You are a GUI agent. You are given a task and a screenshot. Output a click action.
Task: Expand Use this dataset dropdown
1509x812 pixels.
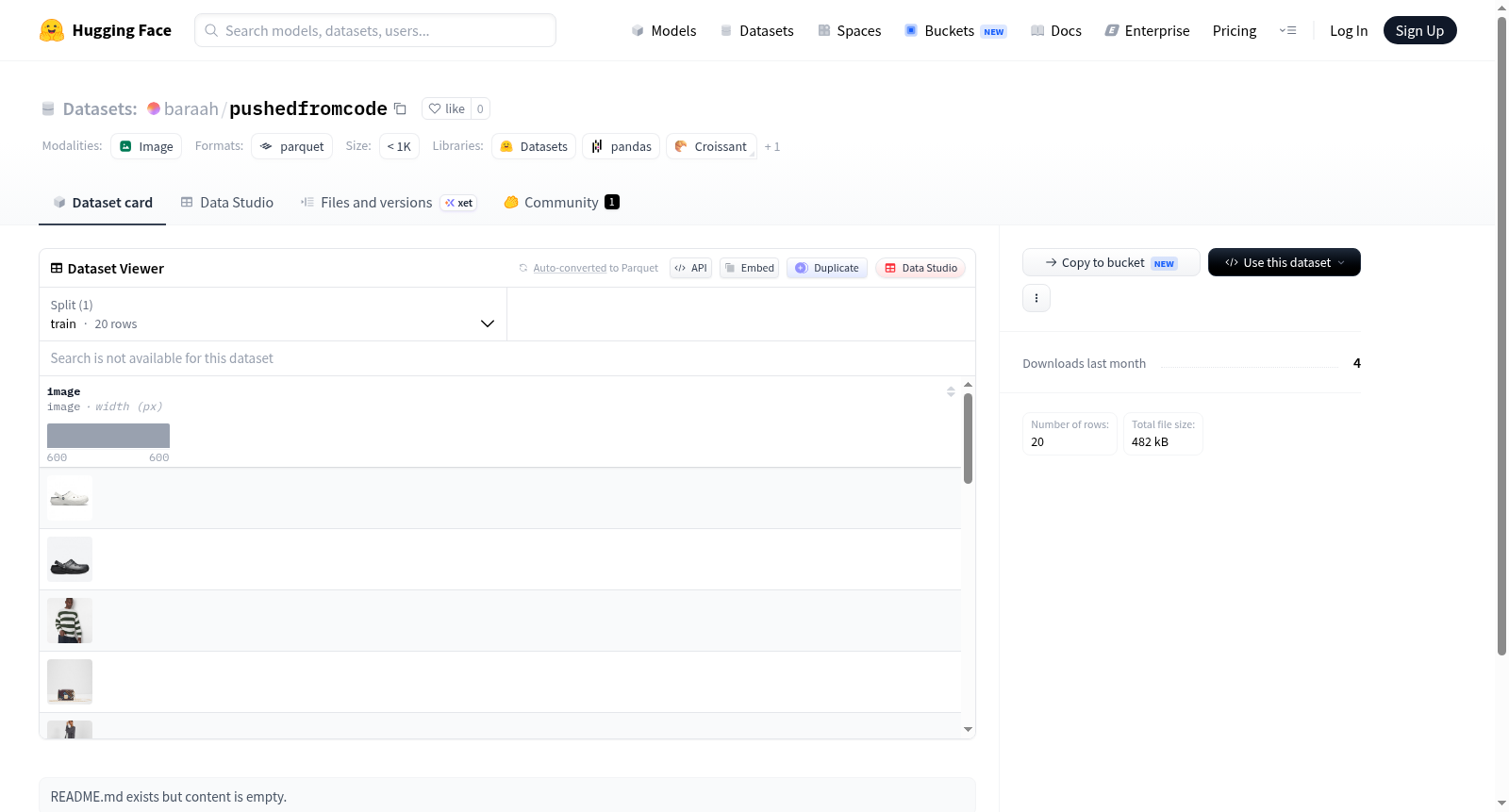tap(1285, 262)
